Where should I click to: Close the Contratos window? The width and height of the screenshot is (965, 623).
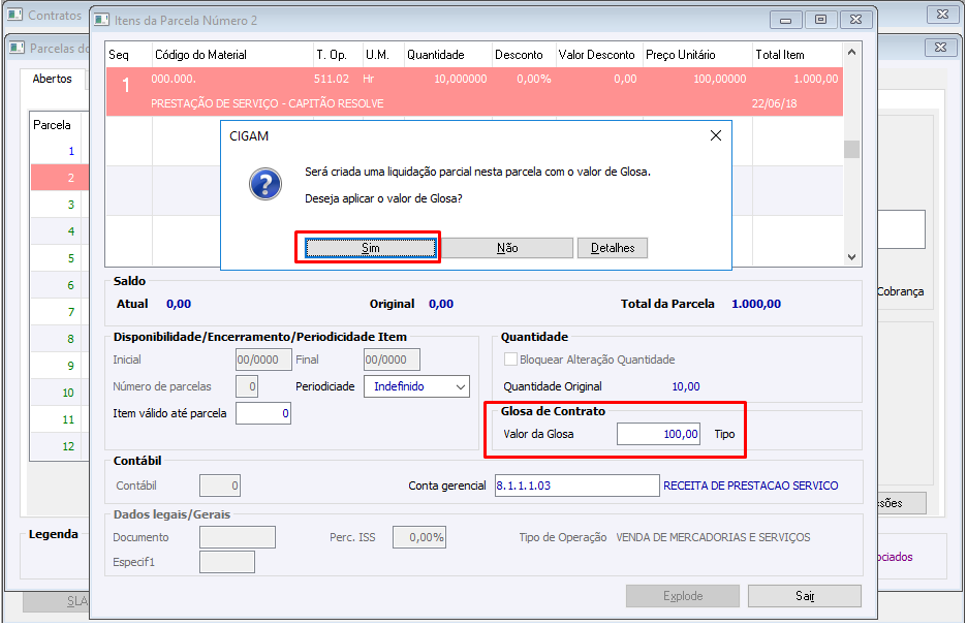[x=942, y=14]
